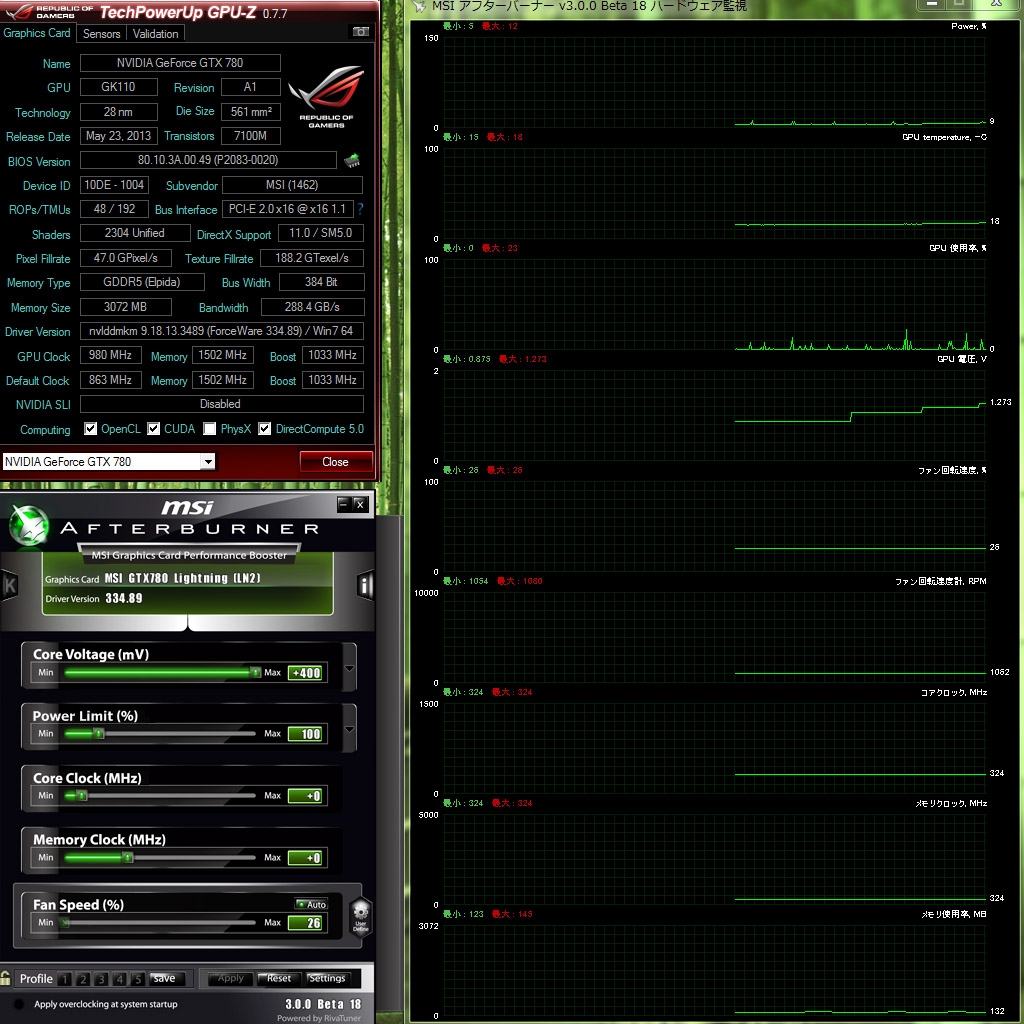Click the GPU temperature graph in hardware monitor

[714, 193]
